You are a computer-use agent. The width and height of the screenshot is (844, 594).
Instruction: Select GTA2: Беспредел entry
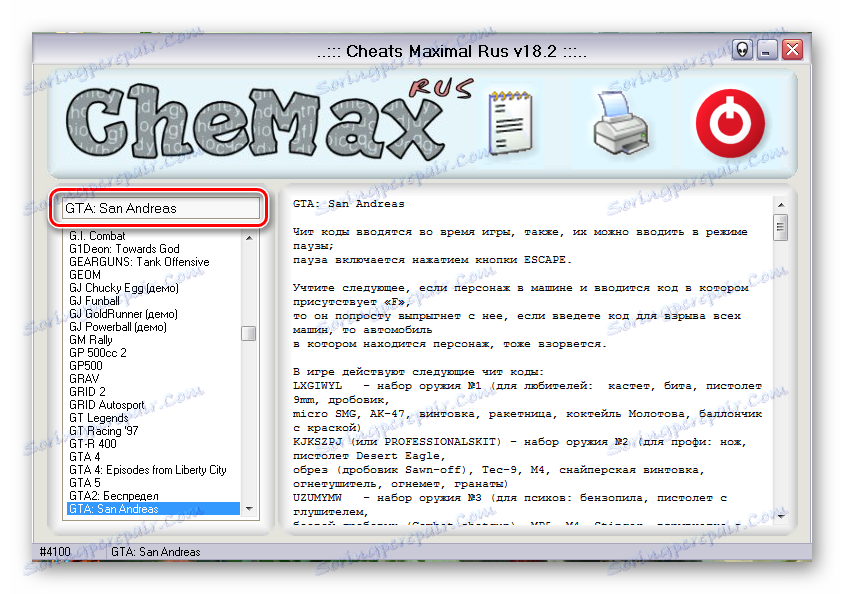coord(114,496)
